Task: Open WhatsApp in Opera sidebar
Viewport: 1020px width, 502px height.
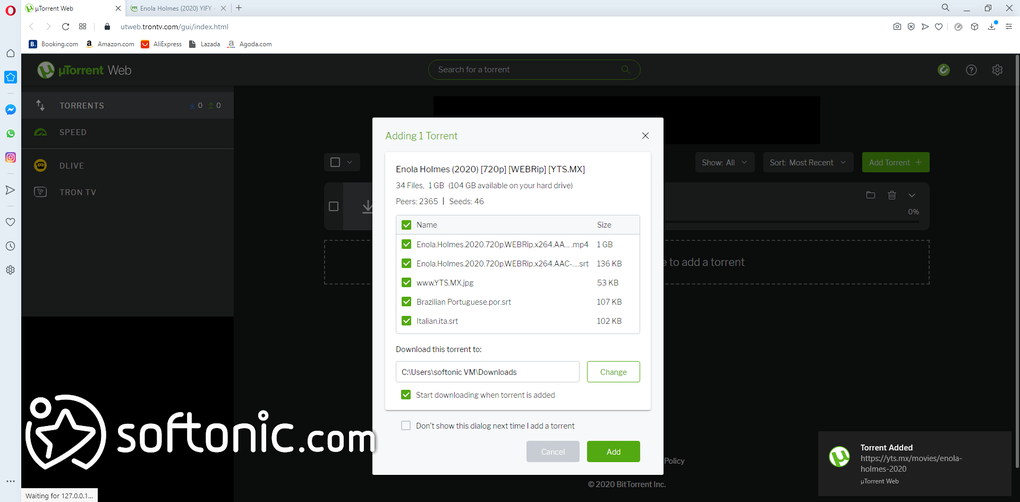Action: coord(10,133)
